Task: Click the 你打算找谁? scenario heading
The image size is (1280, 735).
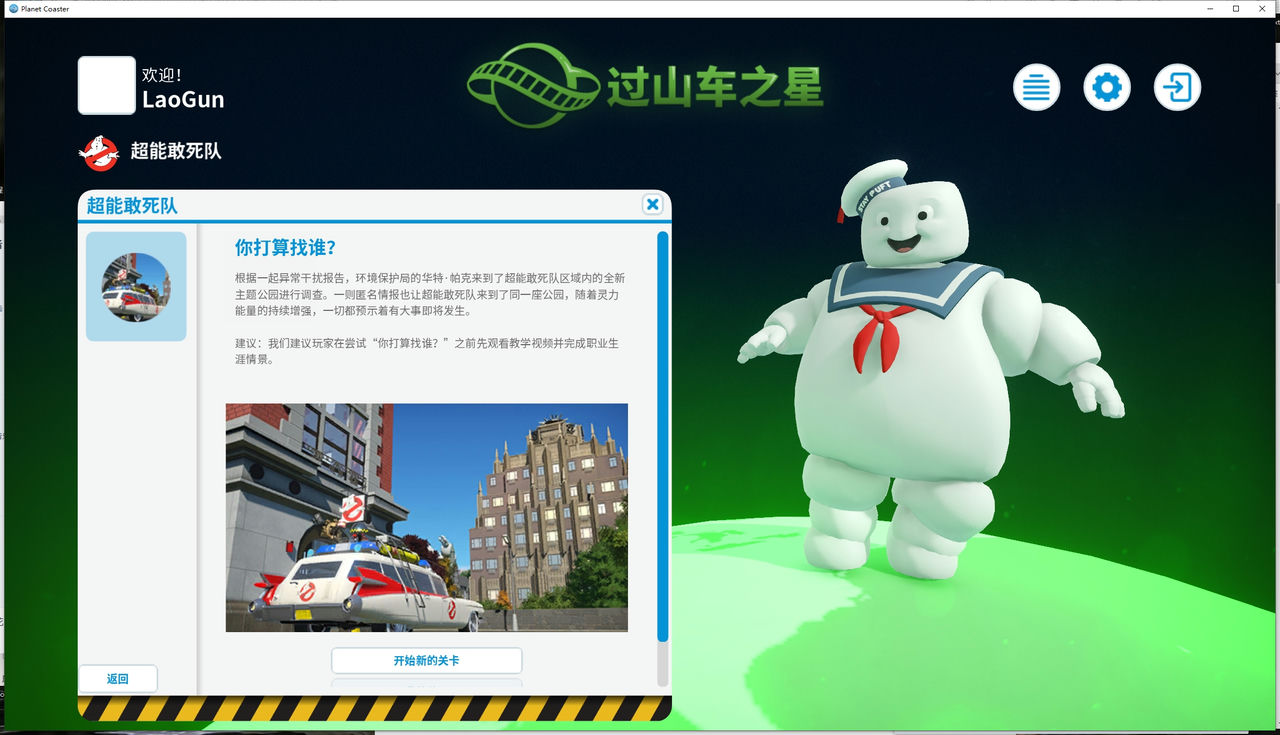Action: pos(285,248)
